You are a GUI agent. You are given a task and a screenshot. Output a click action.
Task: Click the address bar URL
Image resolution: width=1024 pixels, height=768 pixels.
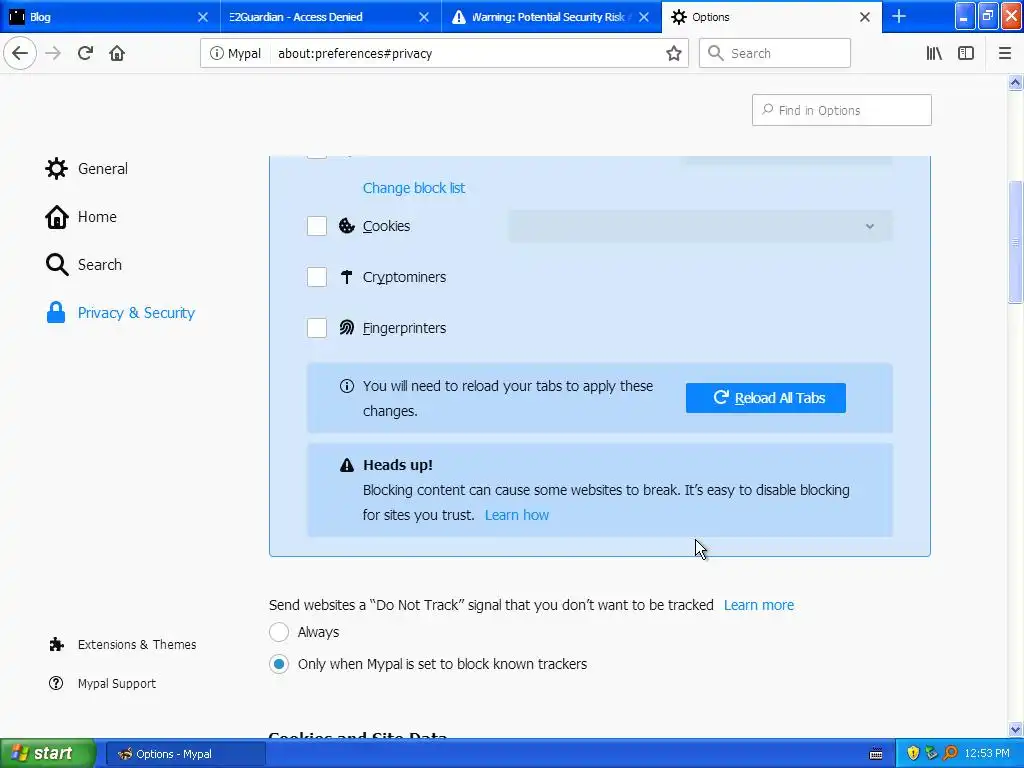coord(355,54)
